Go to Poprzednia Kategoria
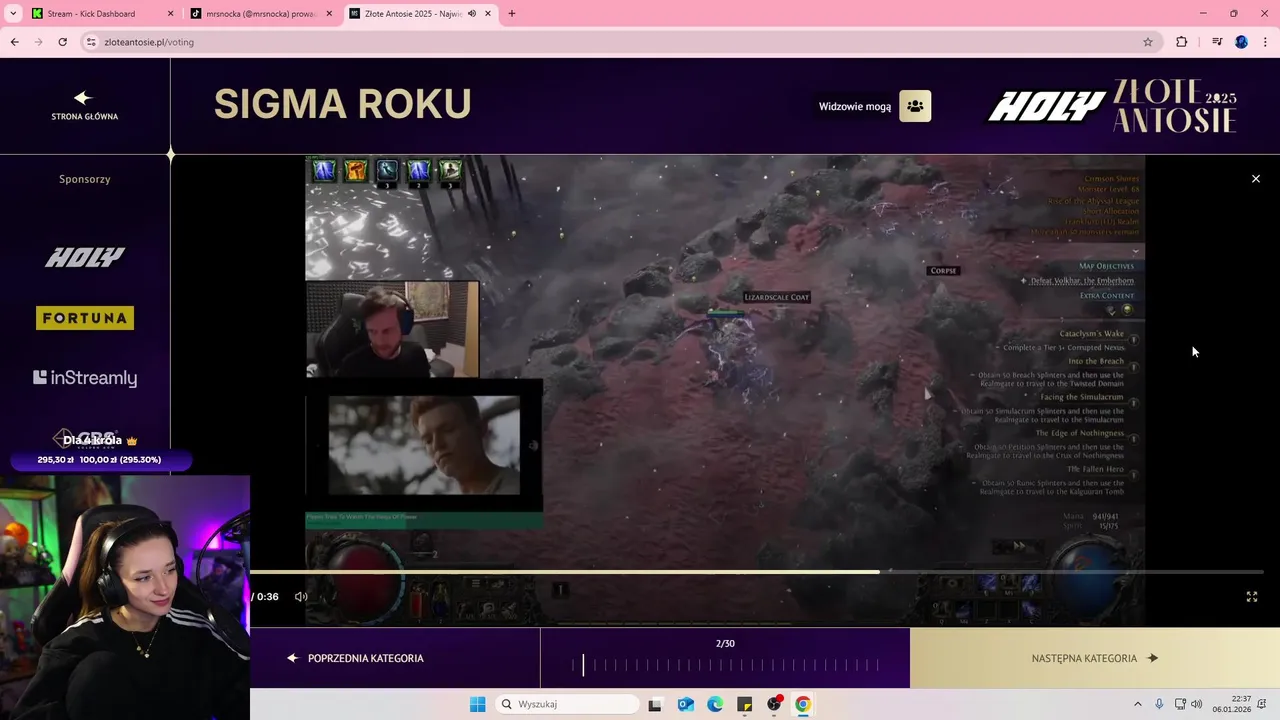 (356, 658)
